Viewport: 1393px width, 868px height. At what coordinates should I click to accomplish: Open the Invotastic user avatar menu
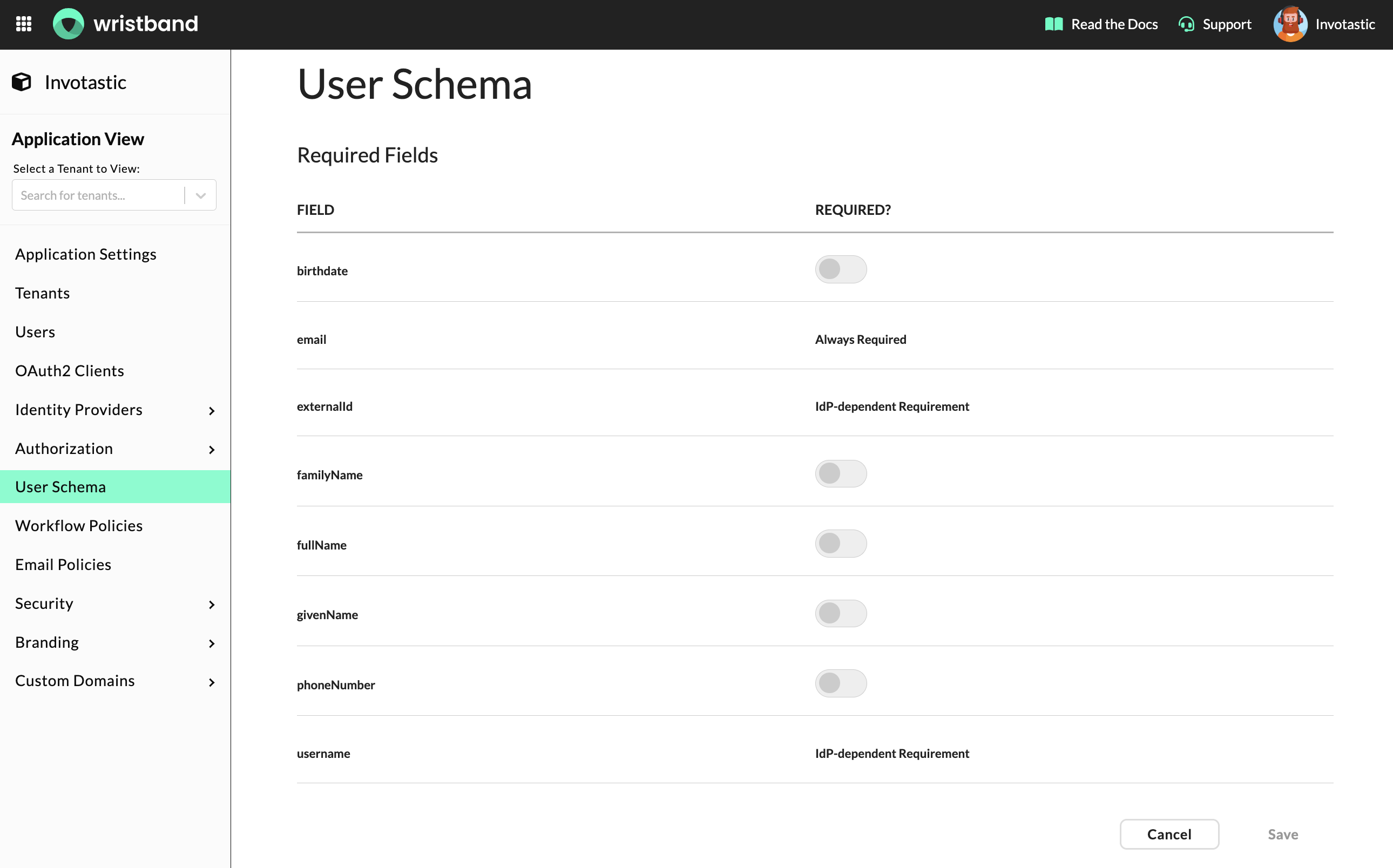pos(1290,24)
